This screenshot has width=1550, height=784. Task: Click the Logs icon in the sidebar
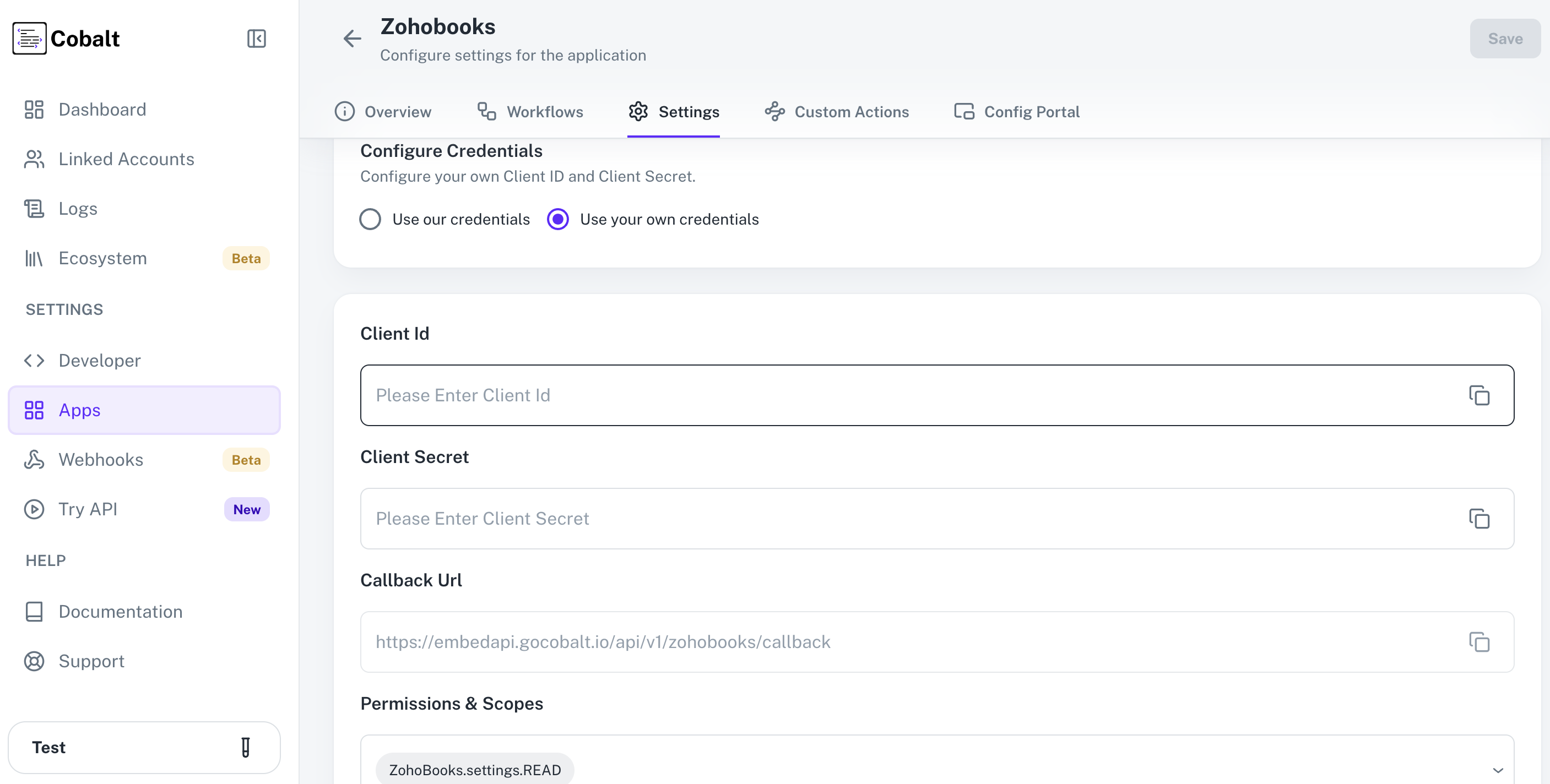33,208
